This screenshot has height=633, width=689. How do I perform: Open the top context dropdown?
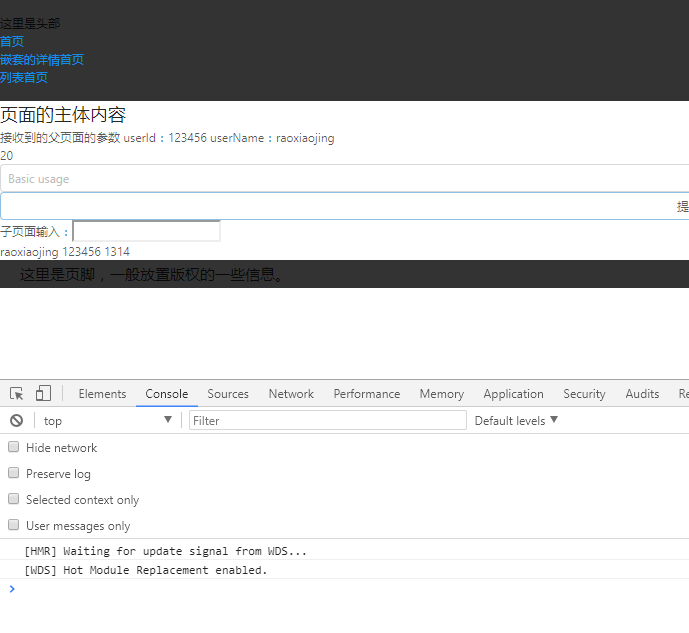[108, 421]
